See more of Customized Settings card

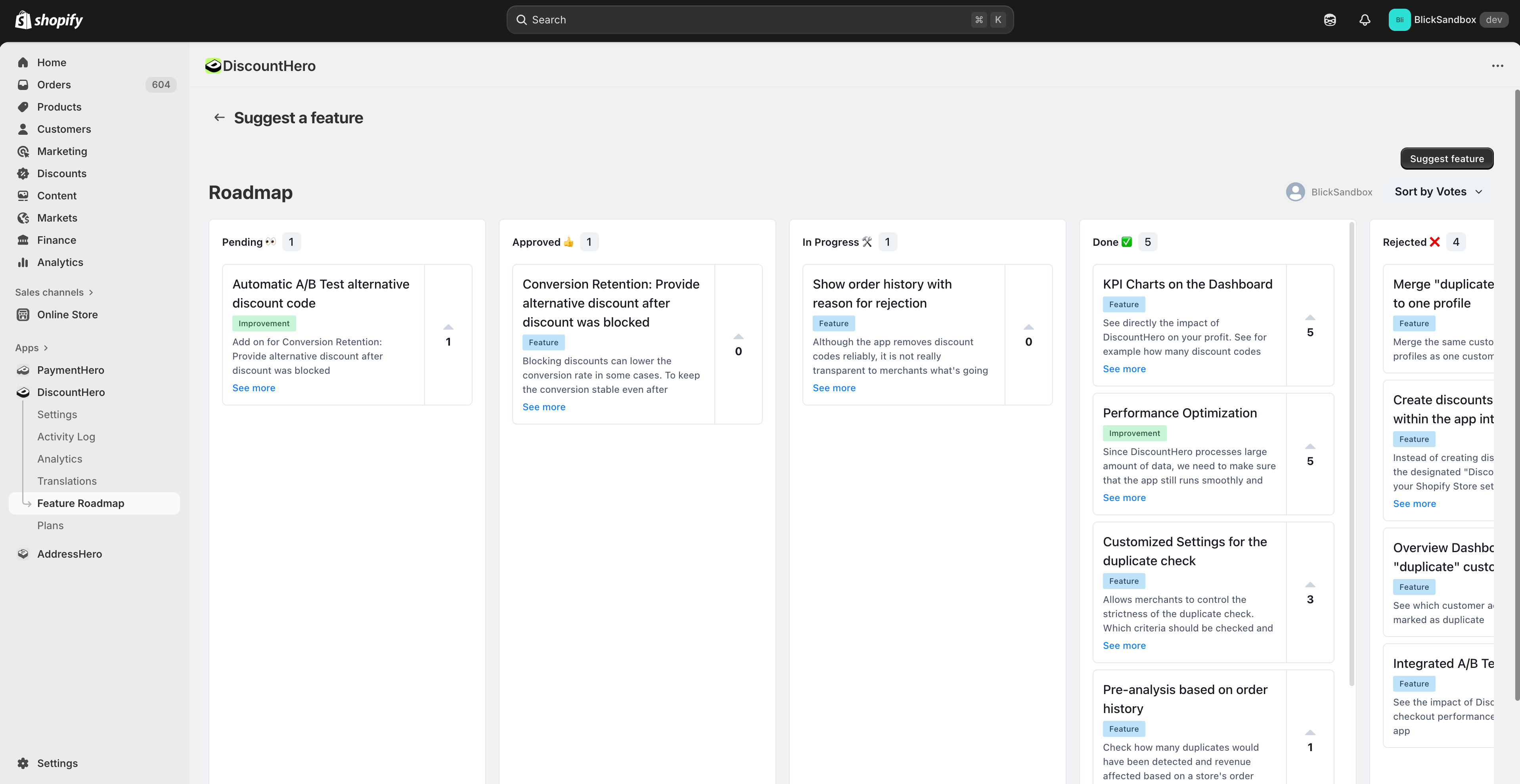point(1124,646)
